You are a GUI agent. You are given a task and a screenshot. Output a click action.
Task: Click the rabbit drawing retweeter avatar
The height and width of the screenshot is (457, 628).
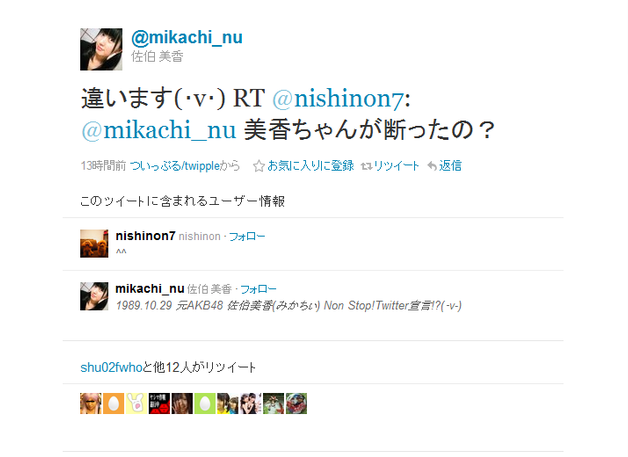point(136,403)
